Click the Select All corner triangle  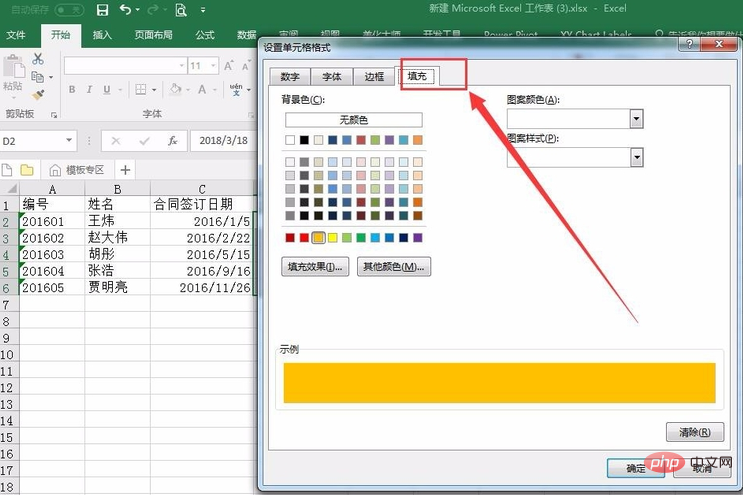[10, 189]
